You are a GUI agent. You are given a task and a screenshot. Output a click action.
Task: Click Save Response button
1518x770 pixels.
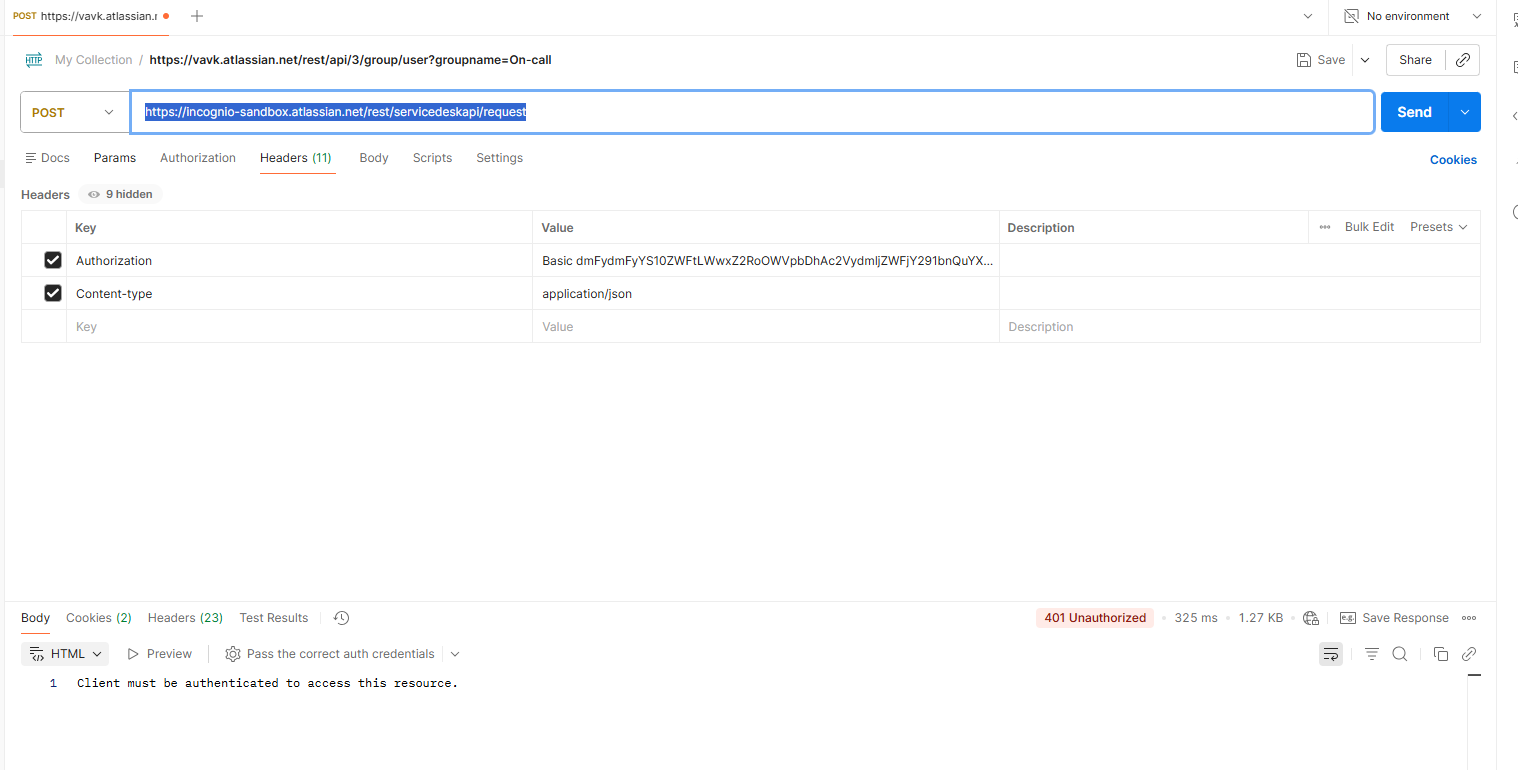[x=1394, y=618]
